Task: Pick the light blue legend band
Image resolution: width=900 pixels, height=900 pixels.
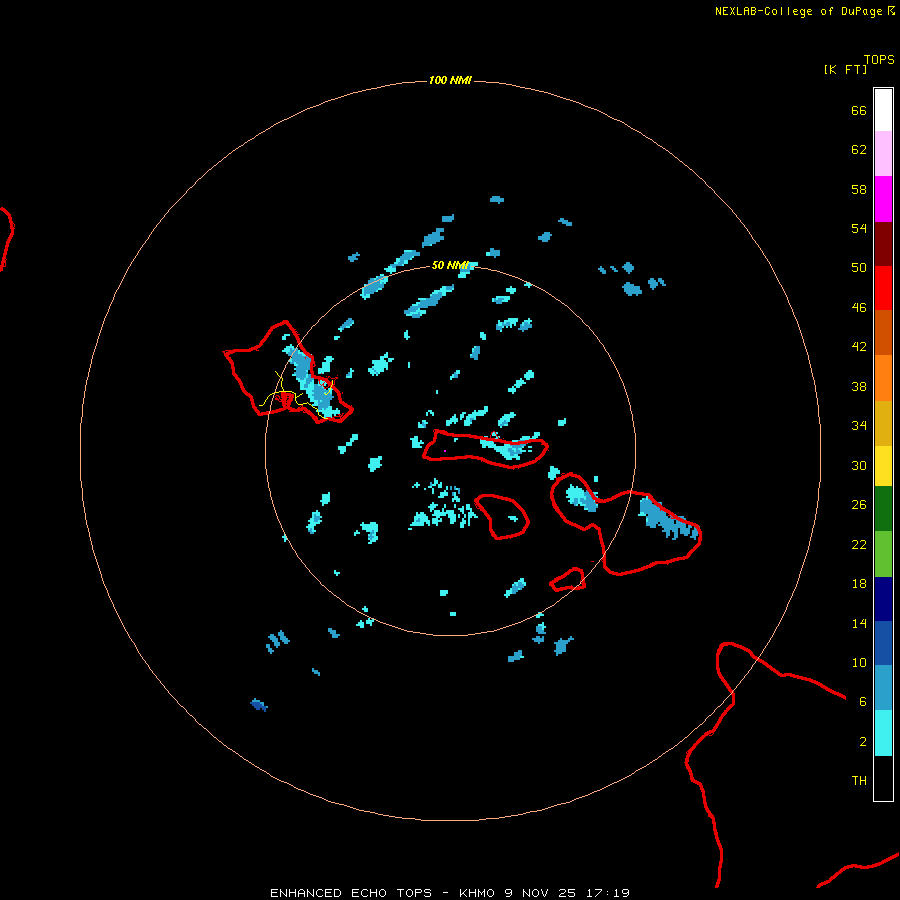Action: (x=883, y=688)
